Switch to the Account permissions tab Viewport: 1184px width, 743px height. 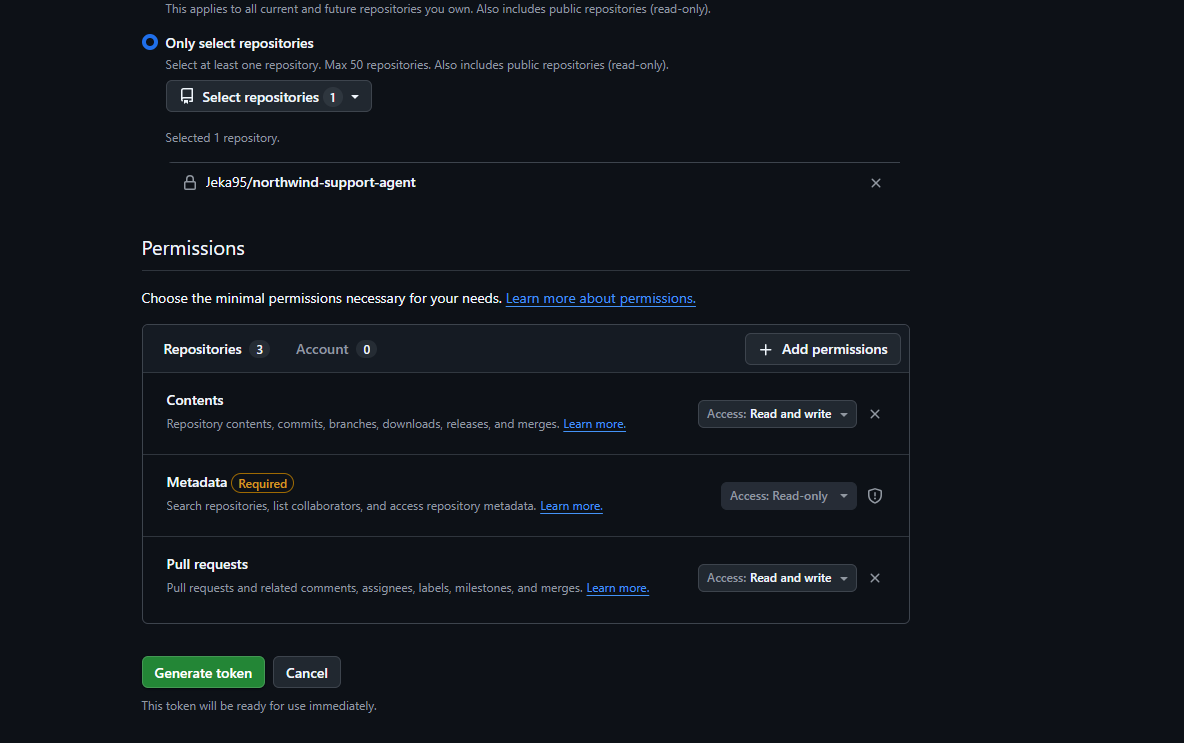(x=336, y=349)
